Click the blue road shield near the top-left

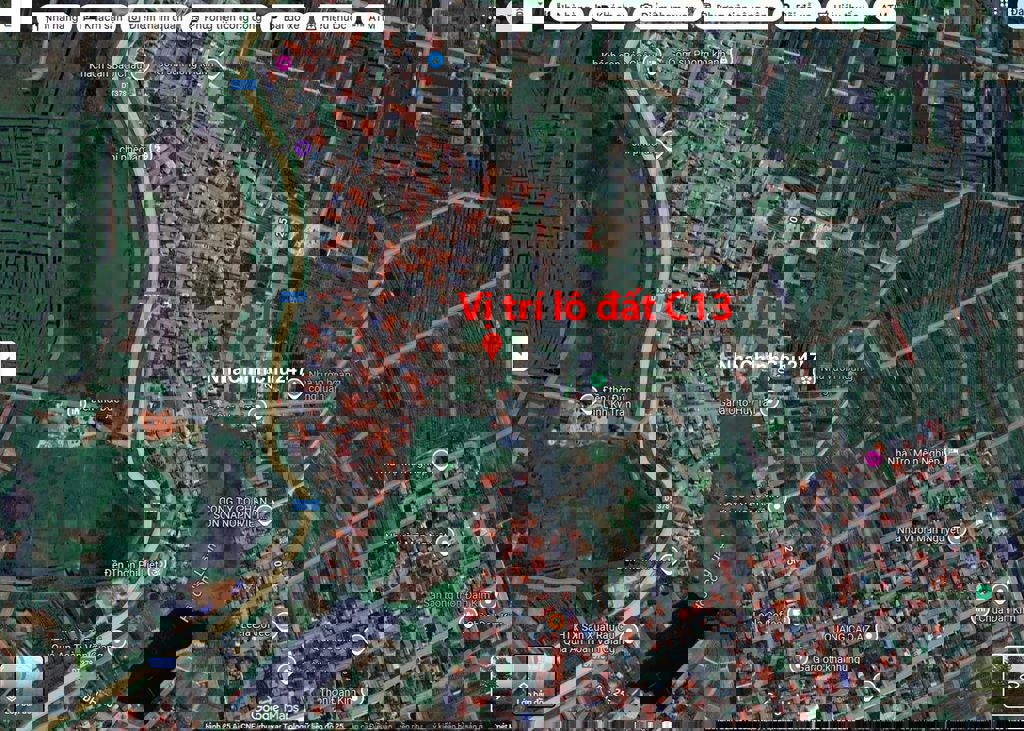pos(243,85)
